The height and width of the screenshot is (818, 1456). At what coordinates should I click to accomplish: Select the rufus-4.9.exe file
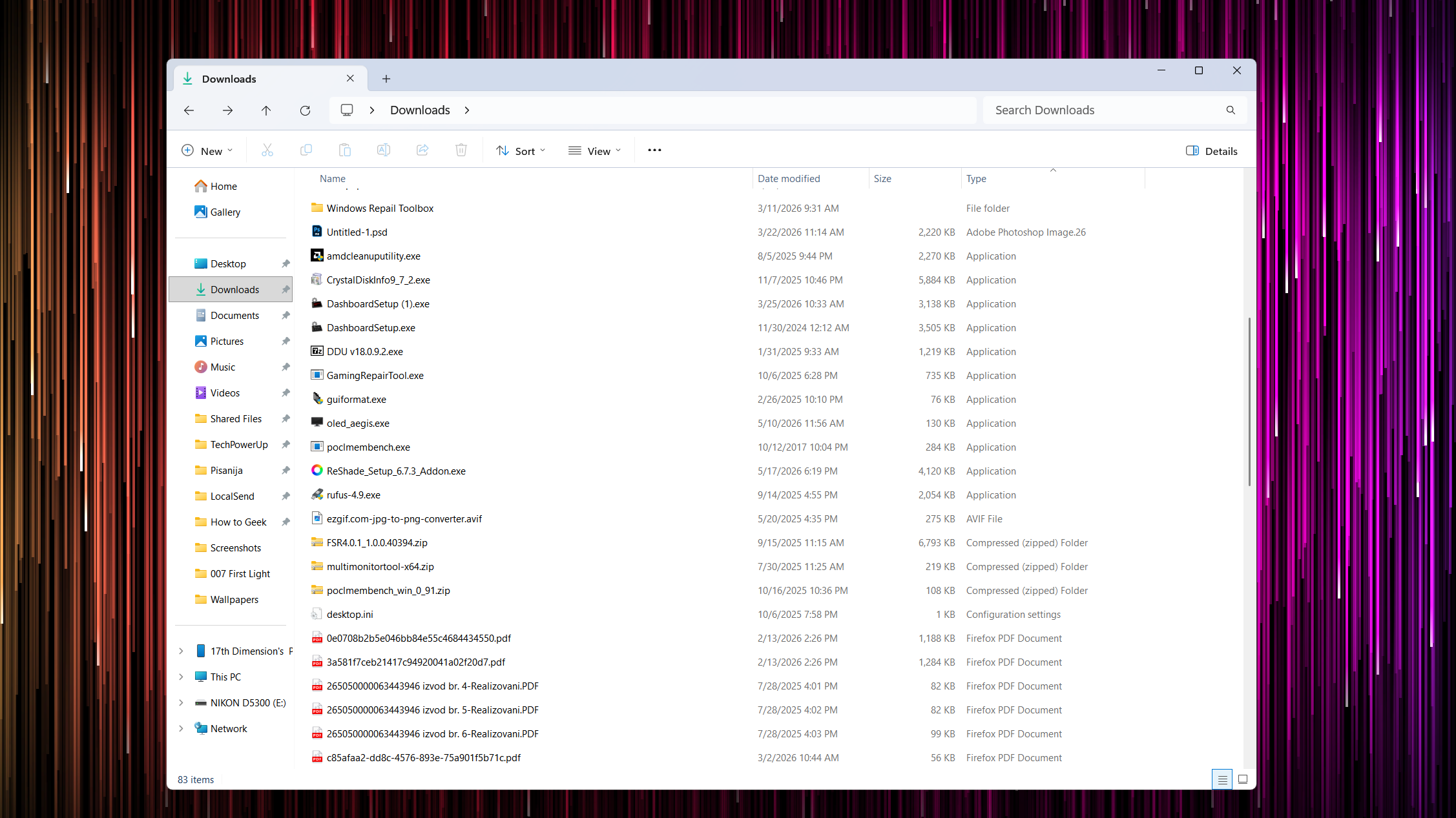coord(353,495)
